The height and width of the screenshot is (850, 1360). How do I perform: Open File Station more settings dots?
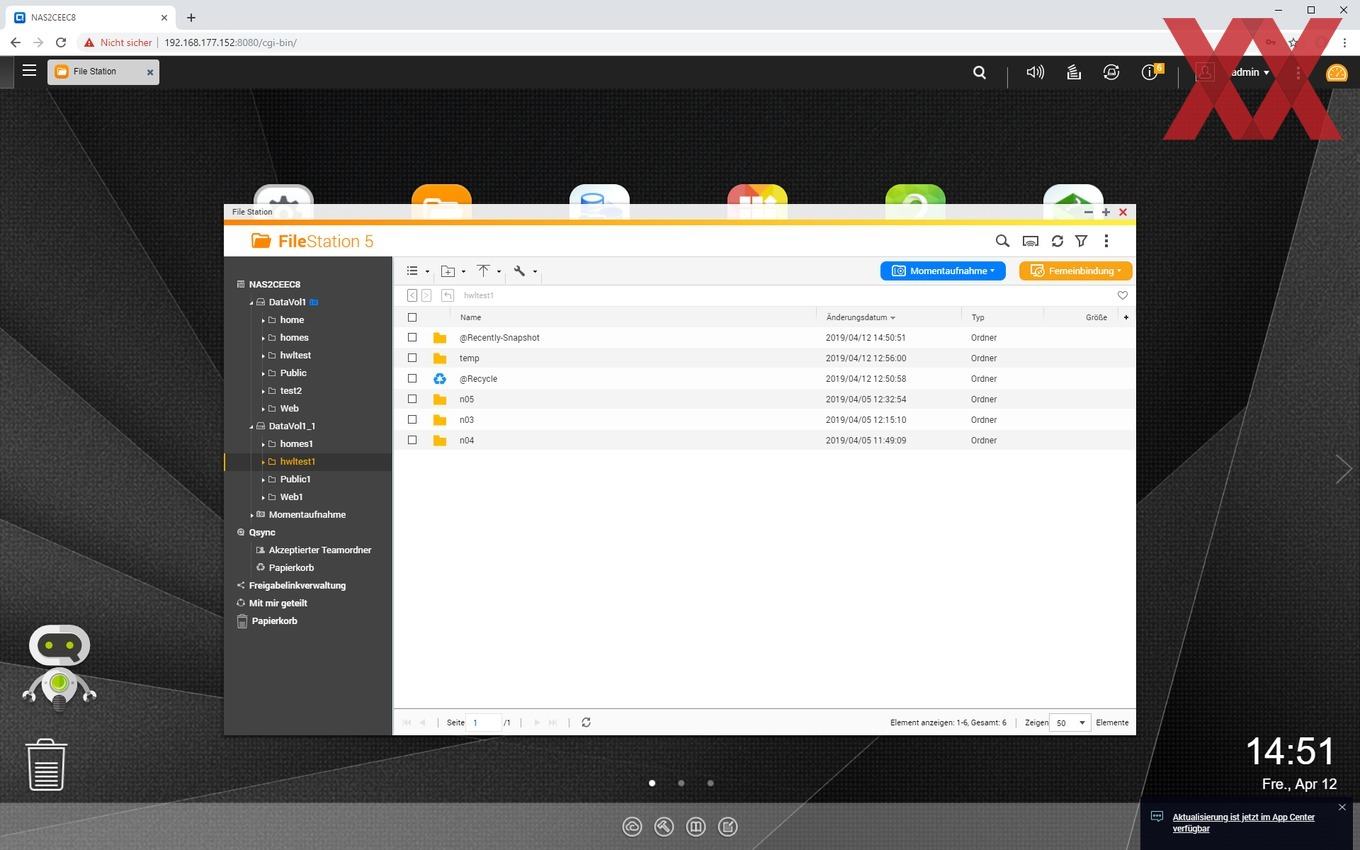1106,241
